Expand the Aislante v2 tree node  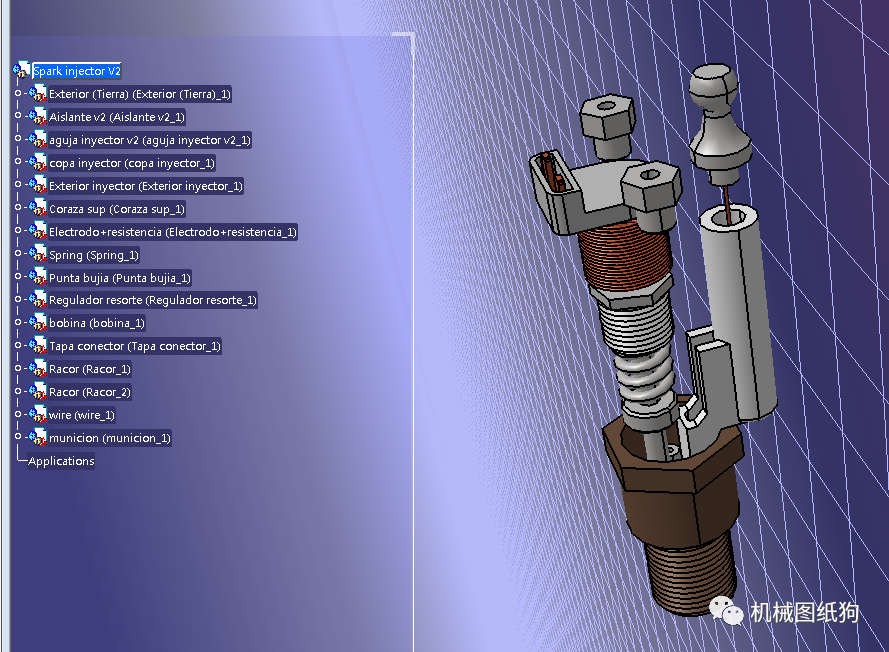(x=18, y=115)
